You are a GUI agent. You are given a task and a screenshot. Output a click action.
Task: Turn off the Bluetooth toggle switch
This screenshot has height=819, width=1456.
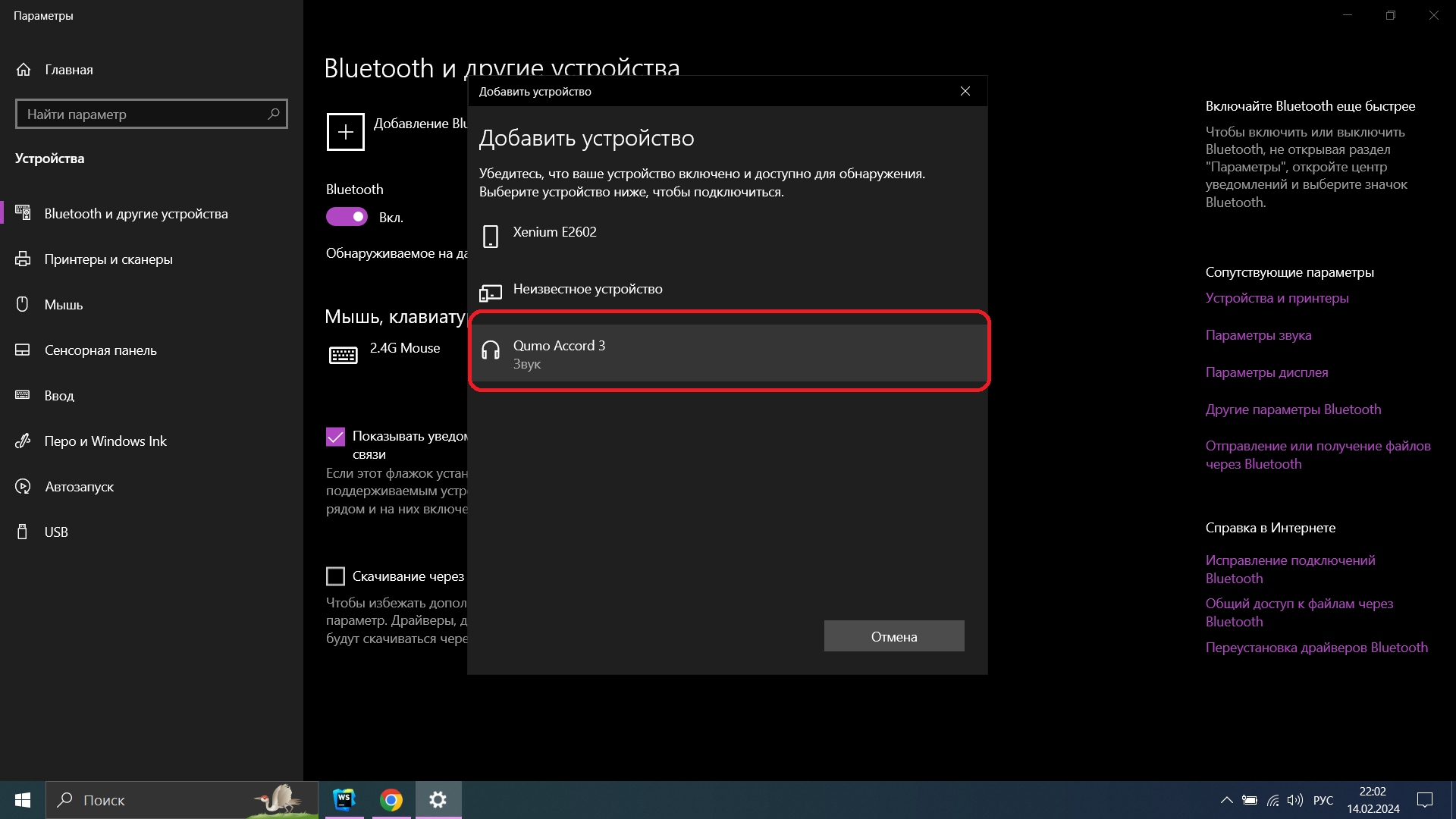point(347,217)
